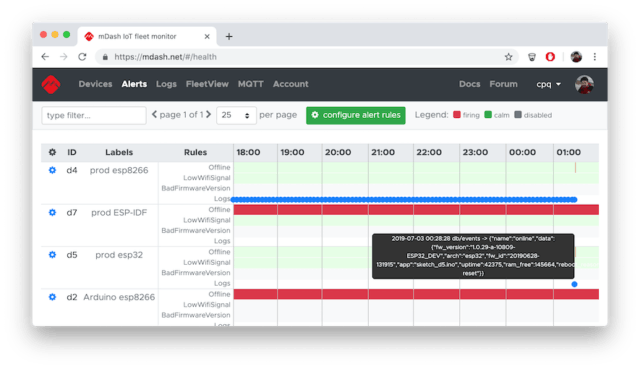Image resolution: width=640 pixels, height=369 pixels.
Task: Open the cpq account dropdown
Action: (548, 84)
